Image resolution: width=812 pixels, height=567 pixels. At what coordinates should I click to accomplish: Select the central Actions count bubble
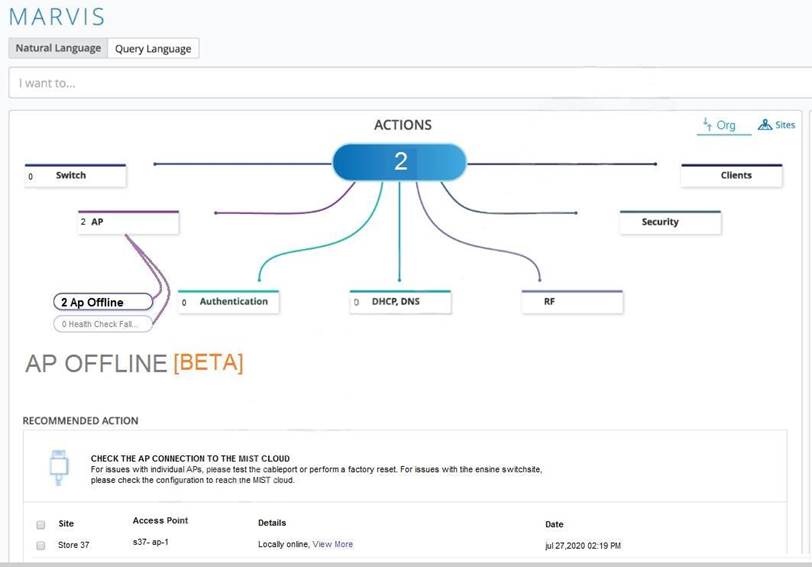(400, 162)
